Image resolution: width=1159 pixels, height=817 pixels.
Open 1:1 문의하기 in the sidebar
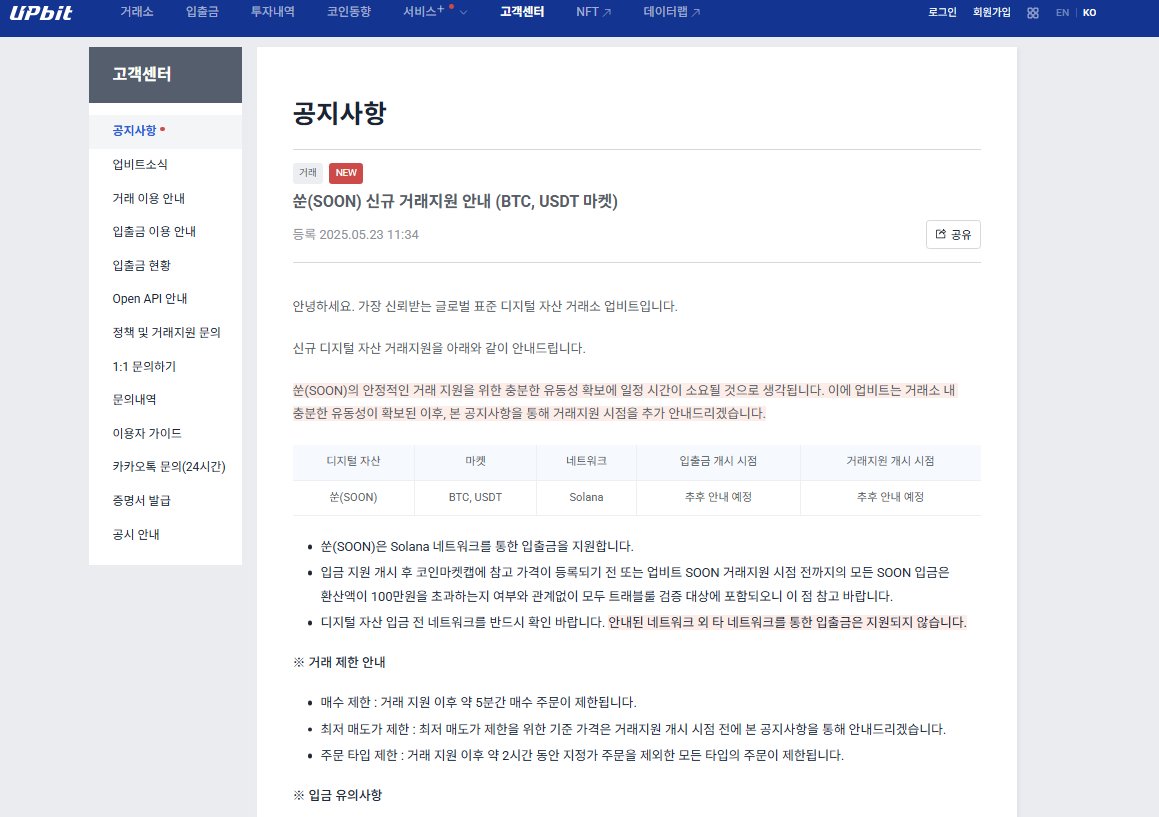coord(165,366)
